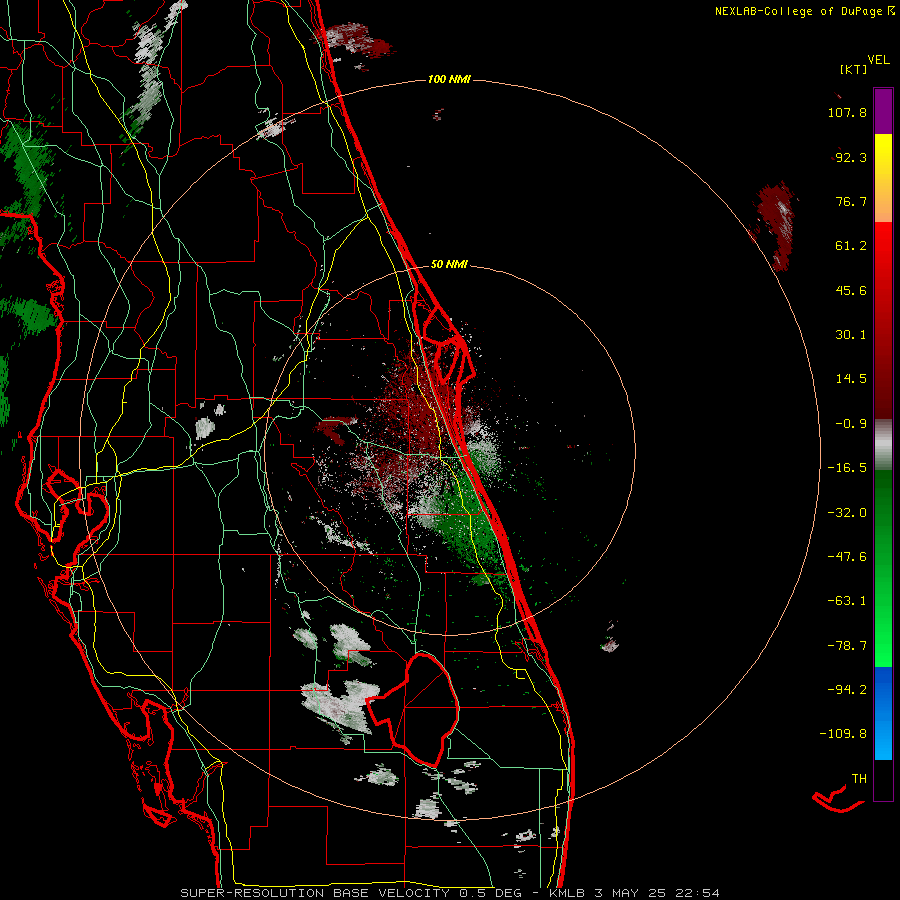Click the 50 NMI range ring label

pos(449,265)
